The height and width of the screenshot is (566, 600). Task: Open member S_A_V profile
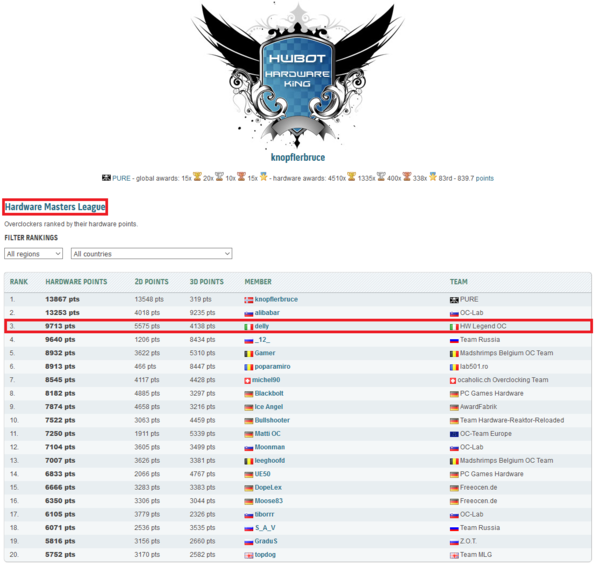click(x=265, y=528)
